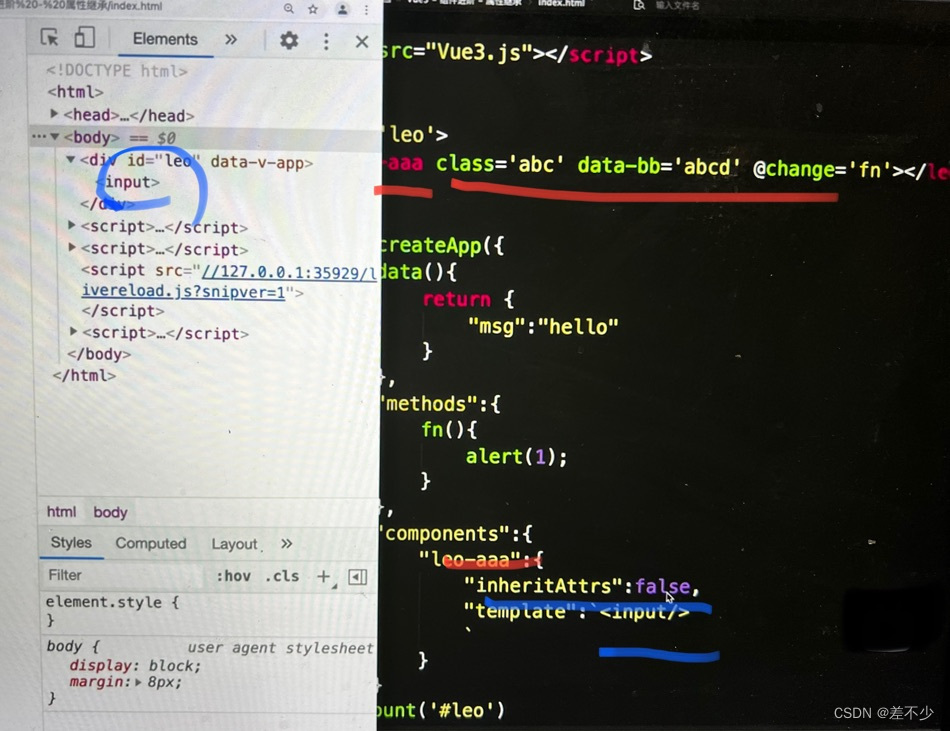950x731 pixels.
Task: Click the body breadcrumb
Action: (110, 513)
